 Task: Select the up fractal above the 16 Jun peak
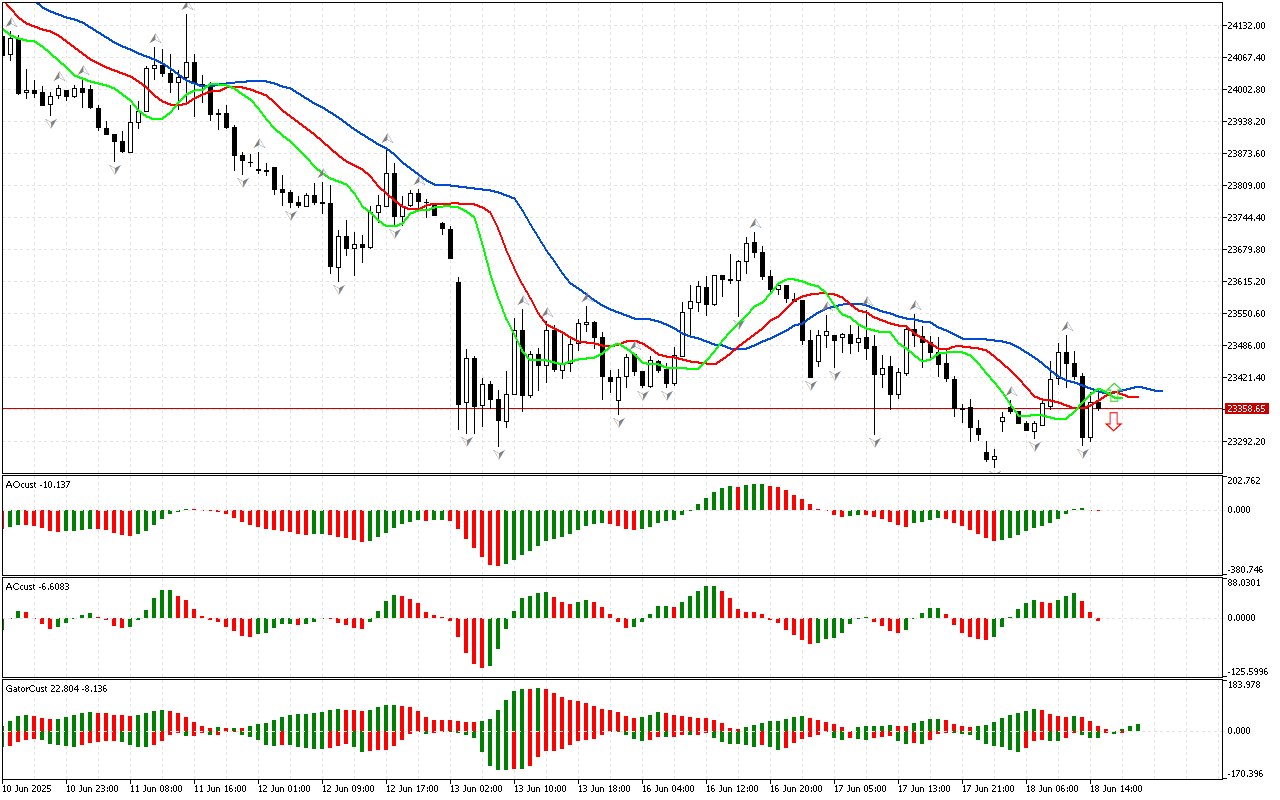pos(757,223)
